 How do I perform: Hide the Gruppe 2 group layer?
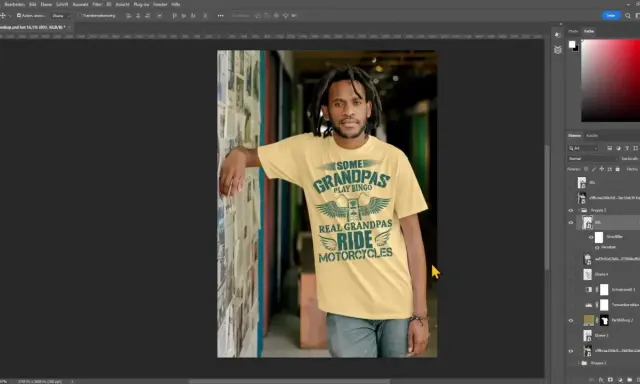(x=571, y=211)
